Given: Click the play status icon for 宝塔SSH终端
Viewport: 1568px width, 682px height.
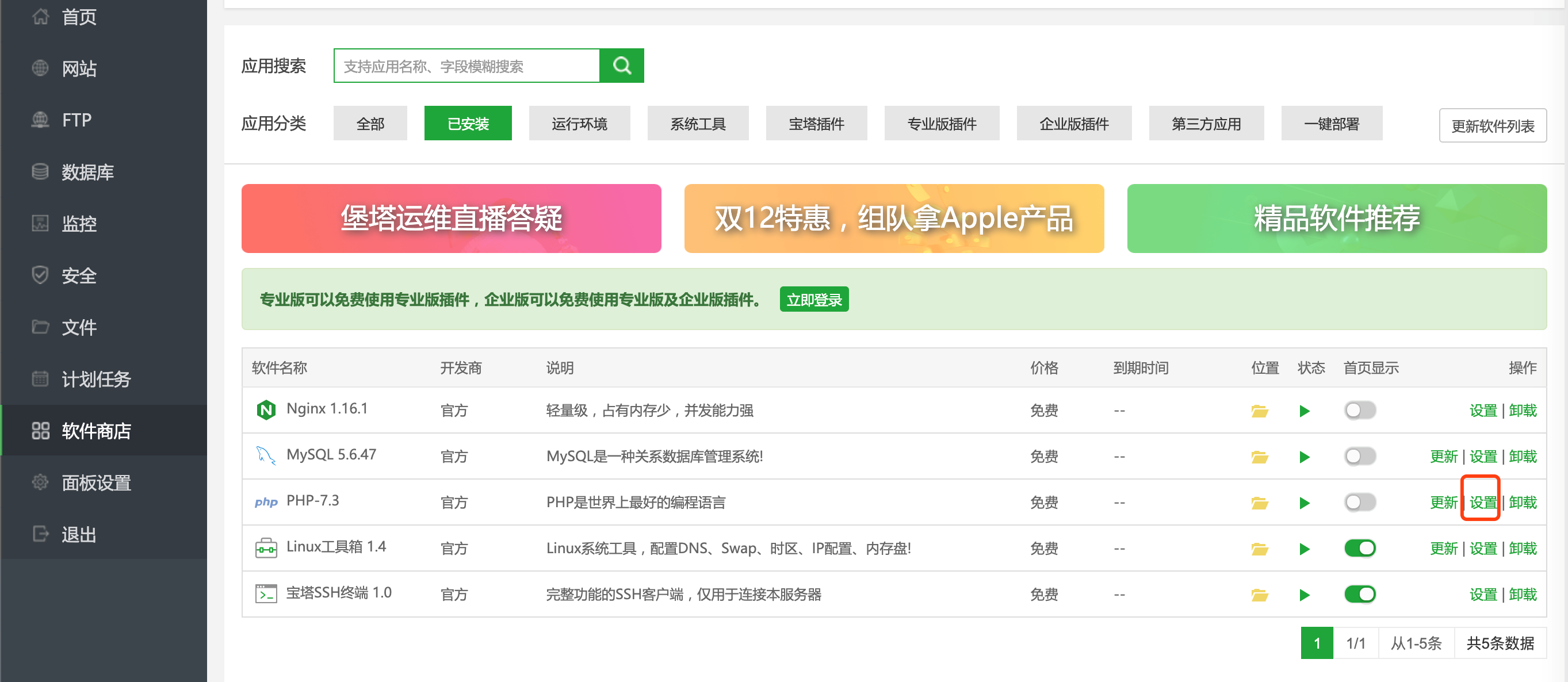Looking at the screenshot, I should pyautogui.click(x=1305, y=595).
